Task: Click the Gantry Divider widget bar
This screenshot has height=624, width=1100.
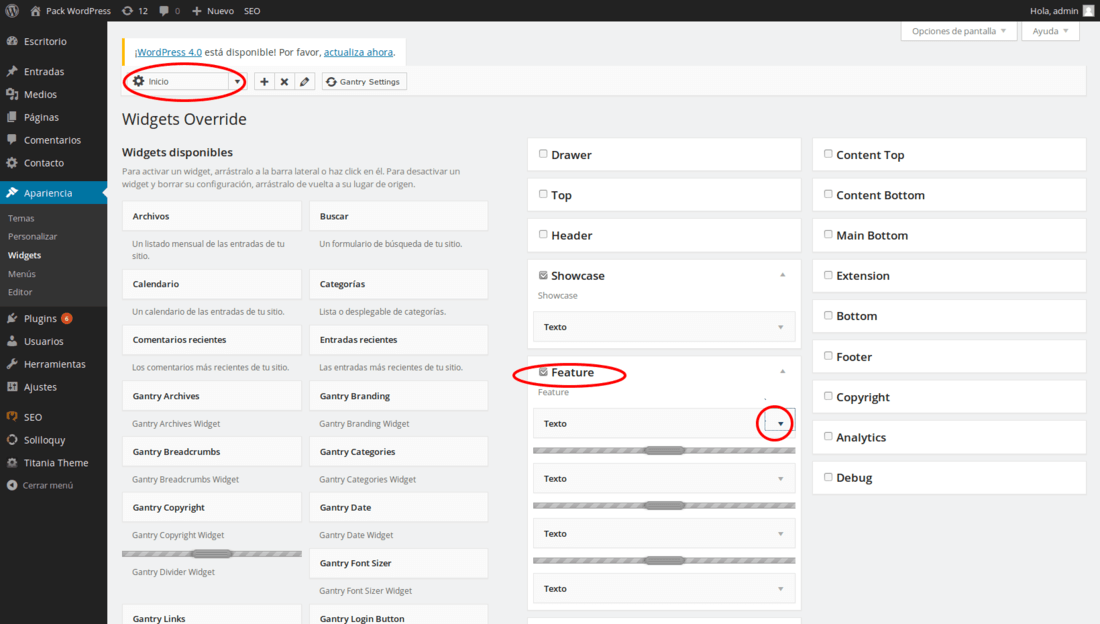Action: pos(212,554)
